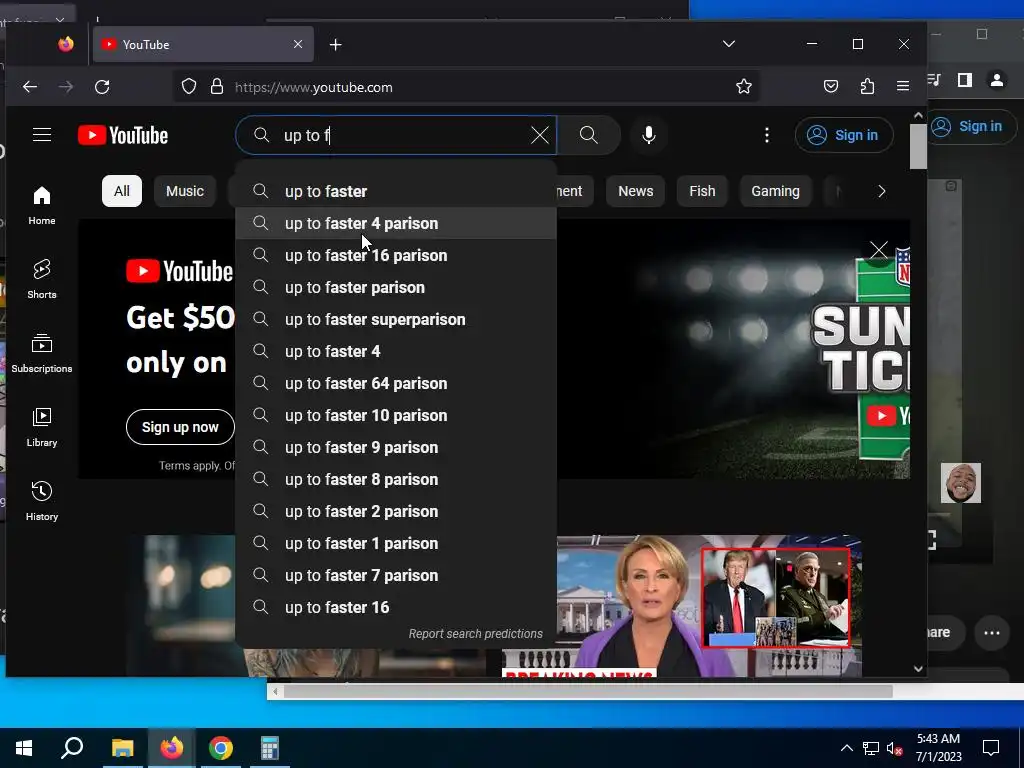
Task: Choose suggestion "up to faster 8 parison"
Action: click(x=396, y=479)
